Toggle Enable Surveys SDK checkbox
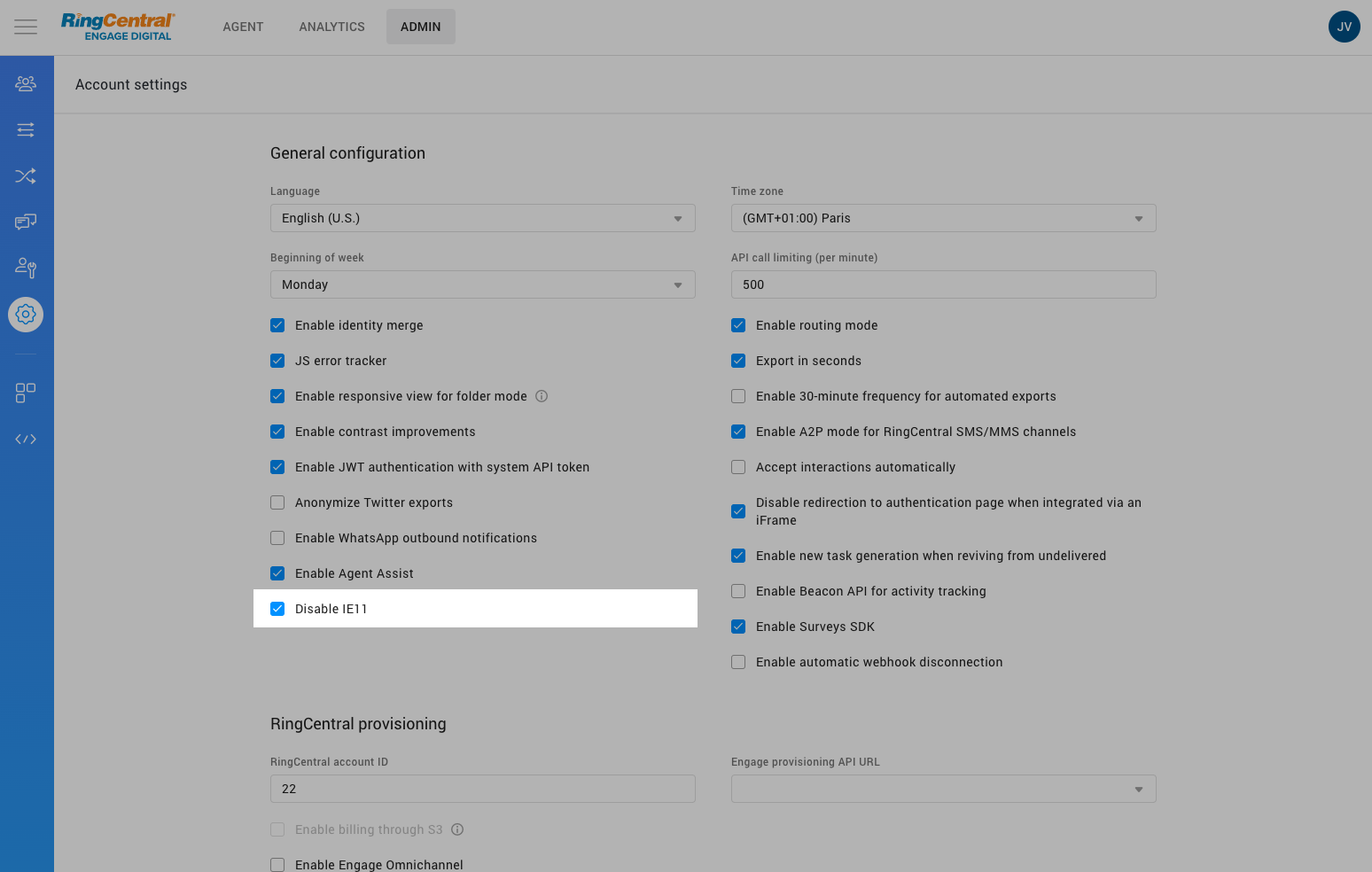Viewport: 1372px width, 872px height. 738,627
